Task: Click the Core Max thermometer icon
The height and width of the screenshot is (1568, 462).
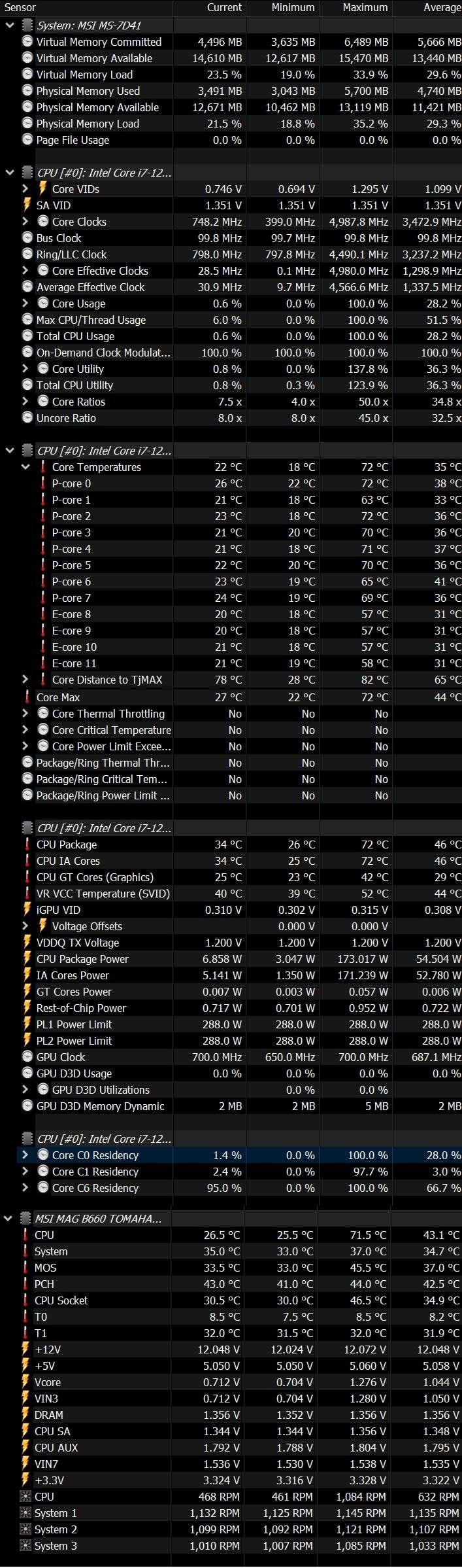Action: (27, 697)
